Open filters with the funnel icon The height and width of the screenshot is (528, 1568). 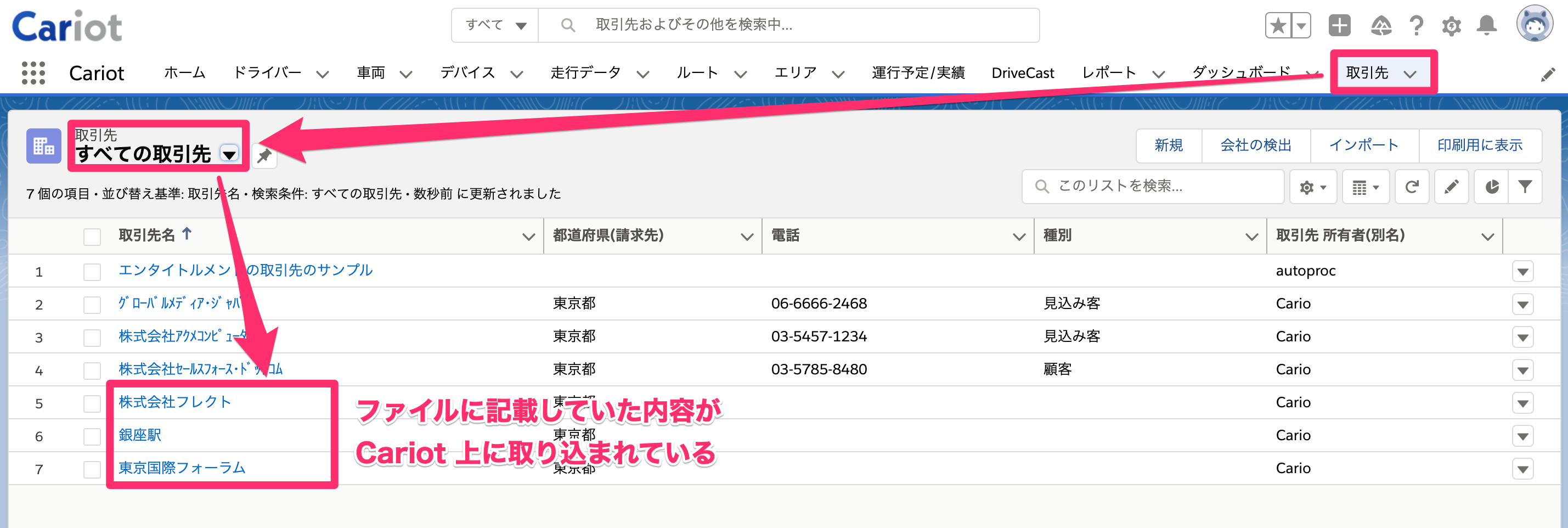1525,187
